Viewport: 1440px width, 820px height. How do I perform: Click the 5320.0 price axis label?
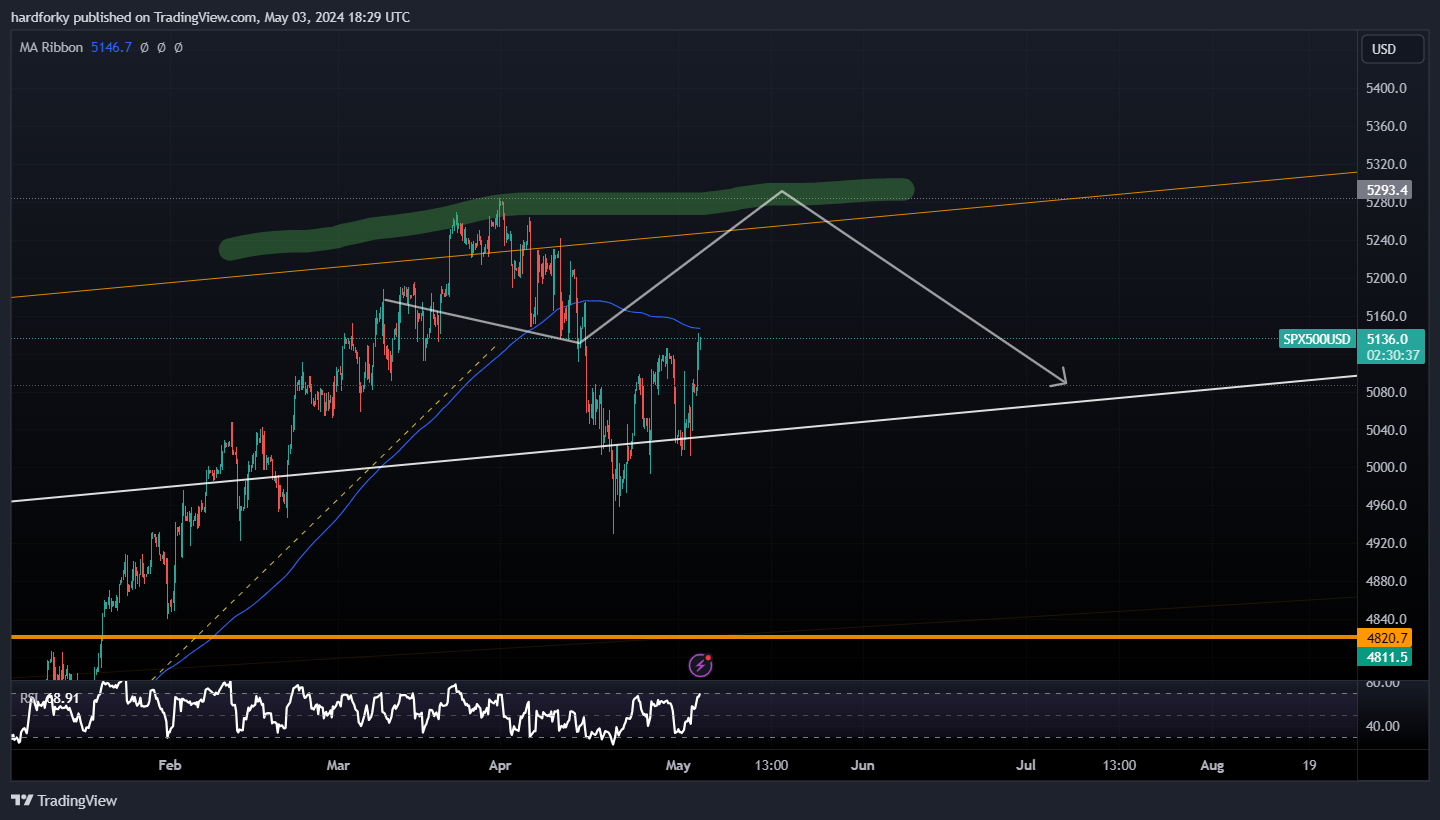1386,164
